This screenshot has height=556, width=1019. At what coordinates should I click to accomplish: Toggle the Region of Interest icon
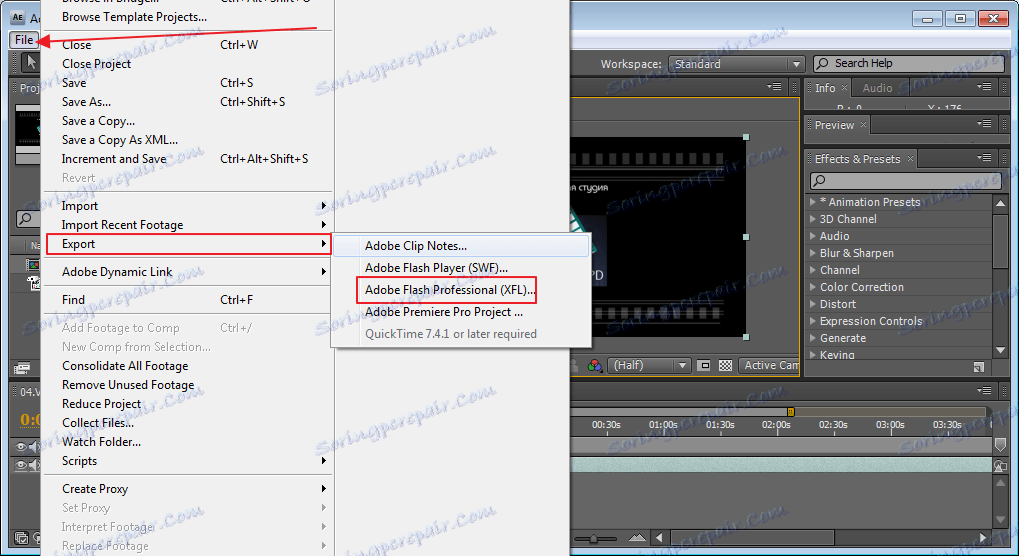(704, 366)
